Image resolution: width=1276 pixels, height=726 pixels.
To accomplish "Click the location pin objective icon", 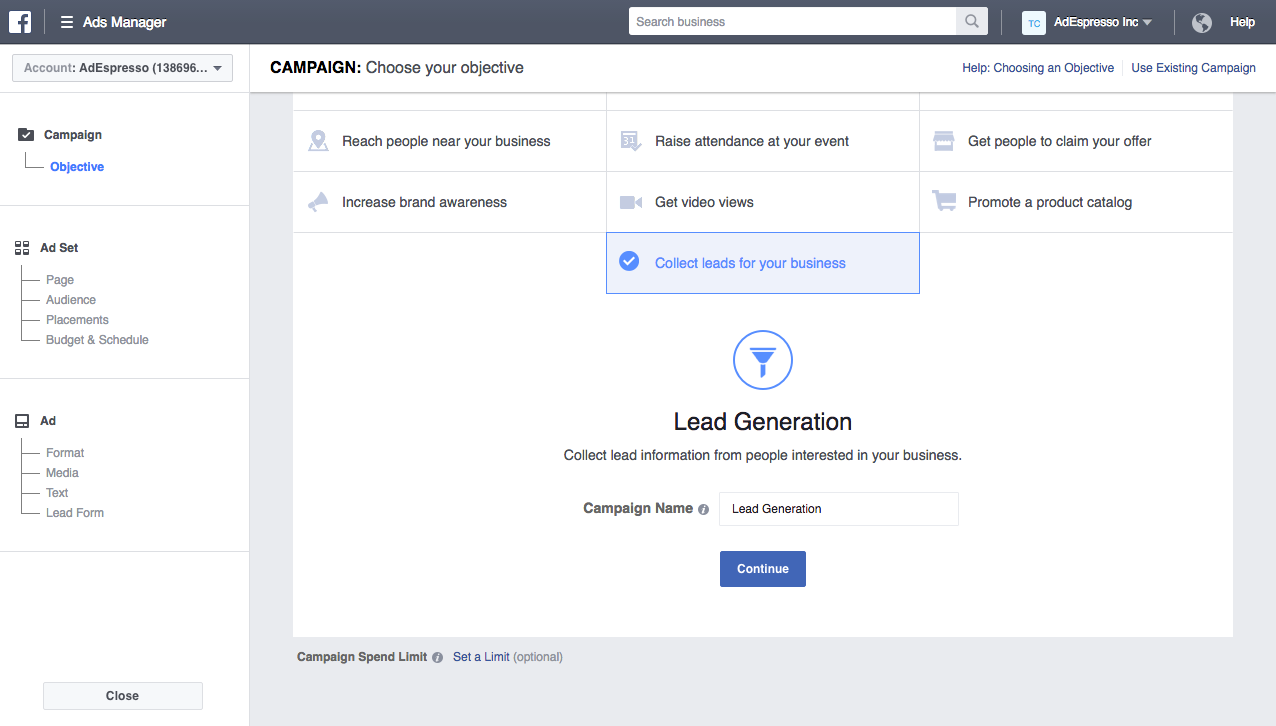I will click(x=318, y=141).
